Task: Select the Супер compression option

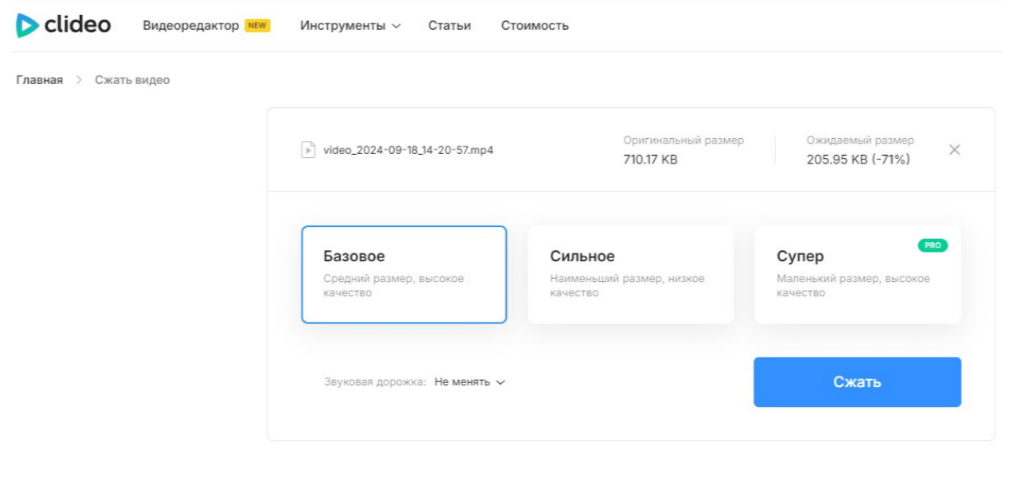Action: coord(858,274)
